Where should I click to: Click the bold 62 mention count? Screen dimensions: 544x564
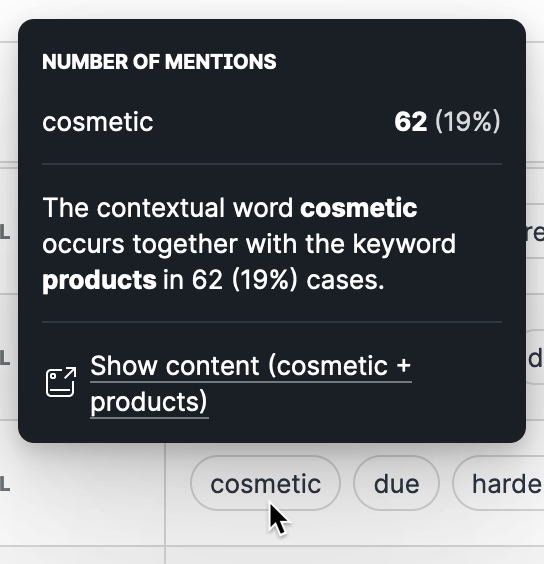coord(411,122)
